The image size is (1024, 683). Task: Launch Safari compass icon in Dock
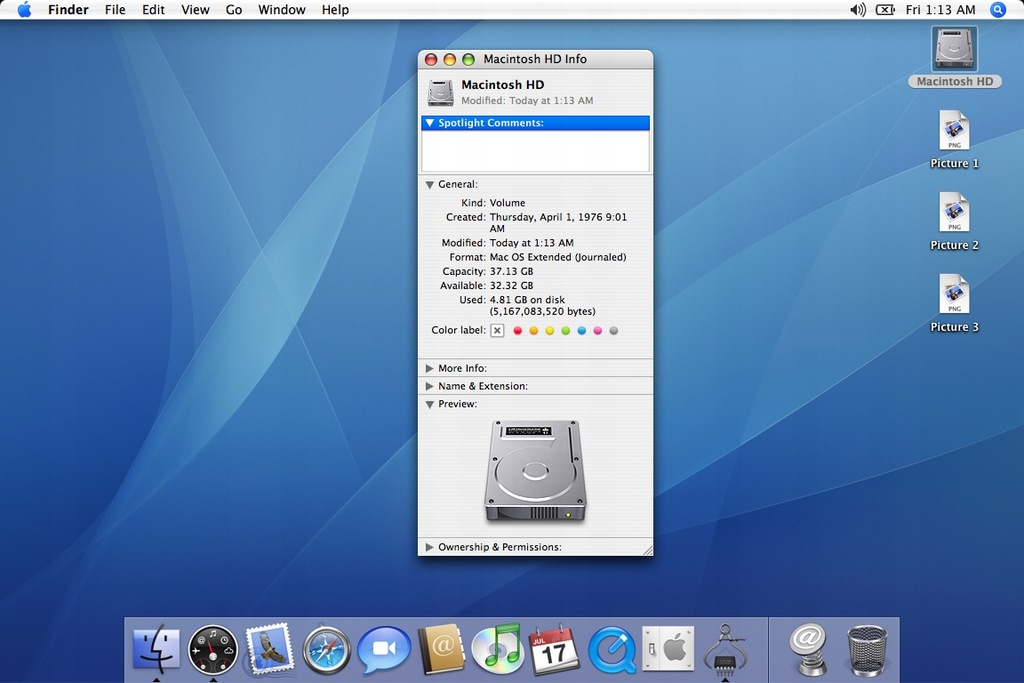click(x=327, y=650)
